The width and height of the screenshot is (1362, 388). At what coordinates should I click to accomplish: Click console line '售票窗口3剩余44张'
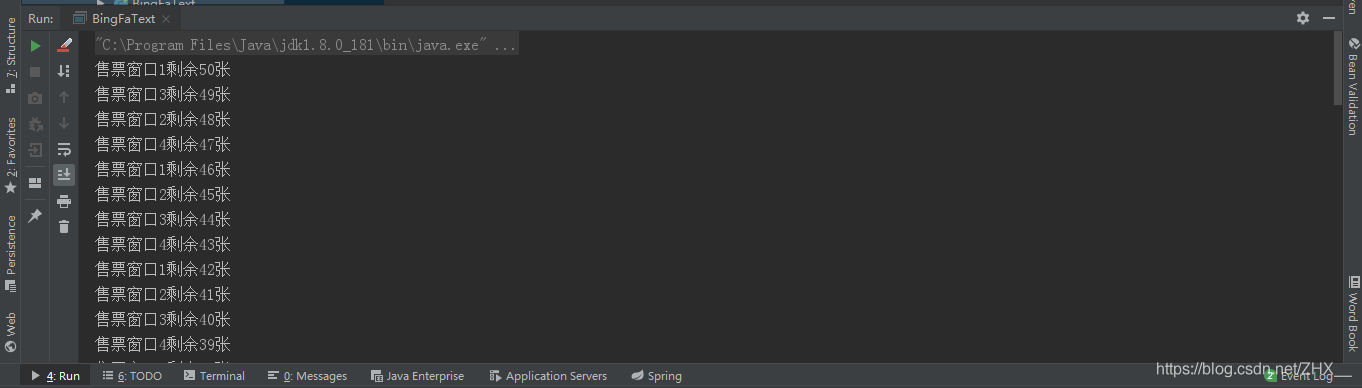(163, 220)
